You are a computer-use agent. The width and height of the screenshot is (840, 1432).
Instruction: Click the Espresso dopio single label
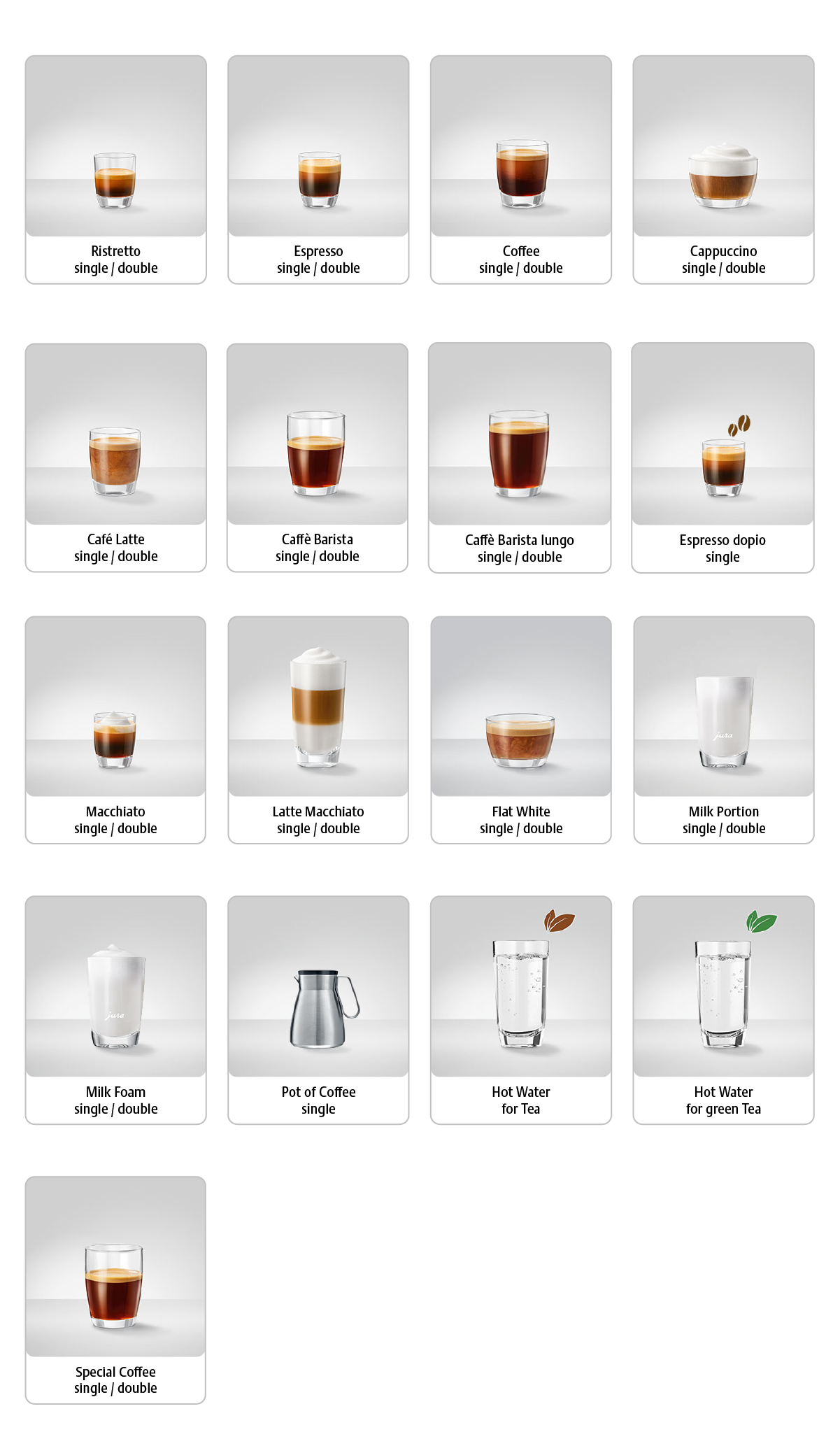coord(722,548)
